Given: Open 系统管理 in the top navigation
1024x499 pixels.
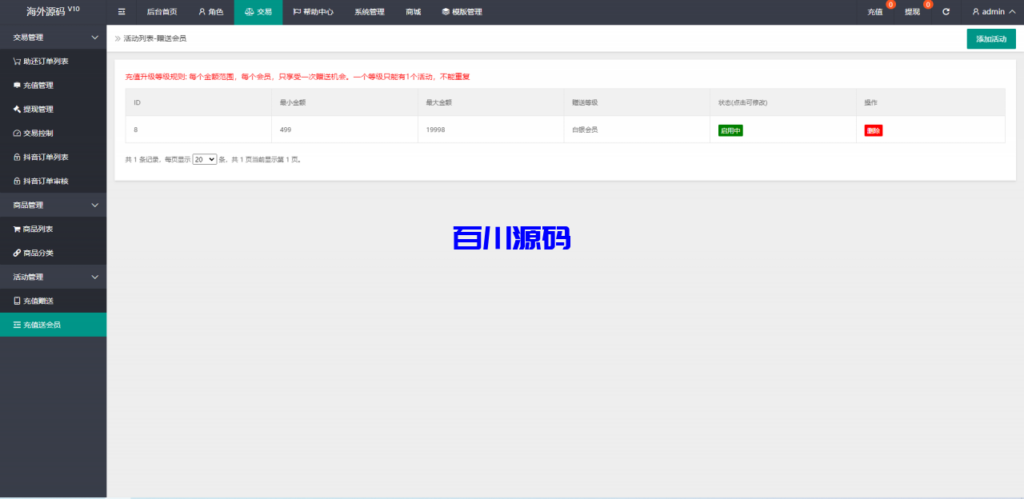Looking at the screenshot, I should click(370, 12).
